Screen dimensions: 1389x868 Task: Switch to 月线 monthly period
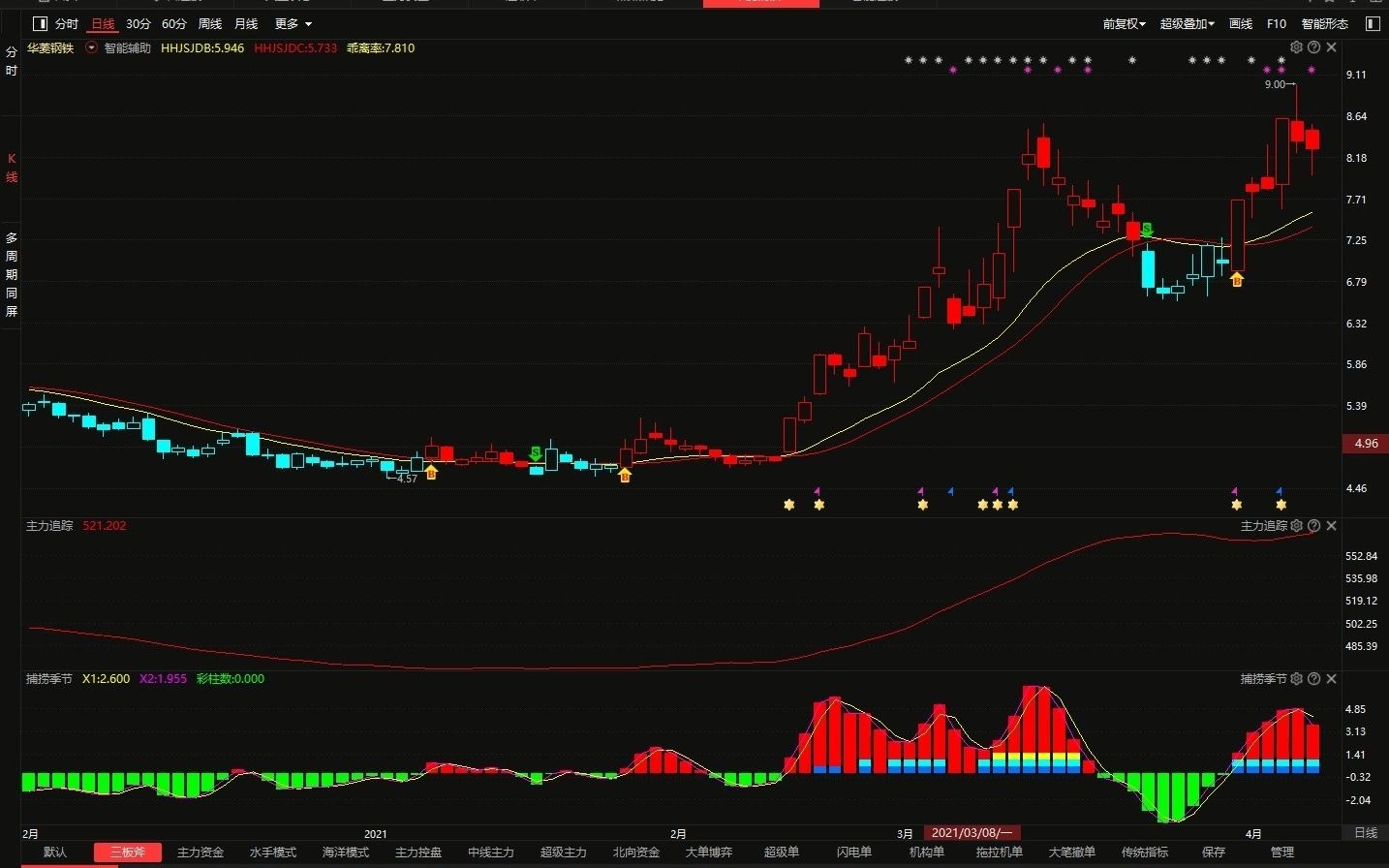(246, 24)
